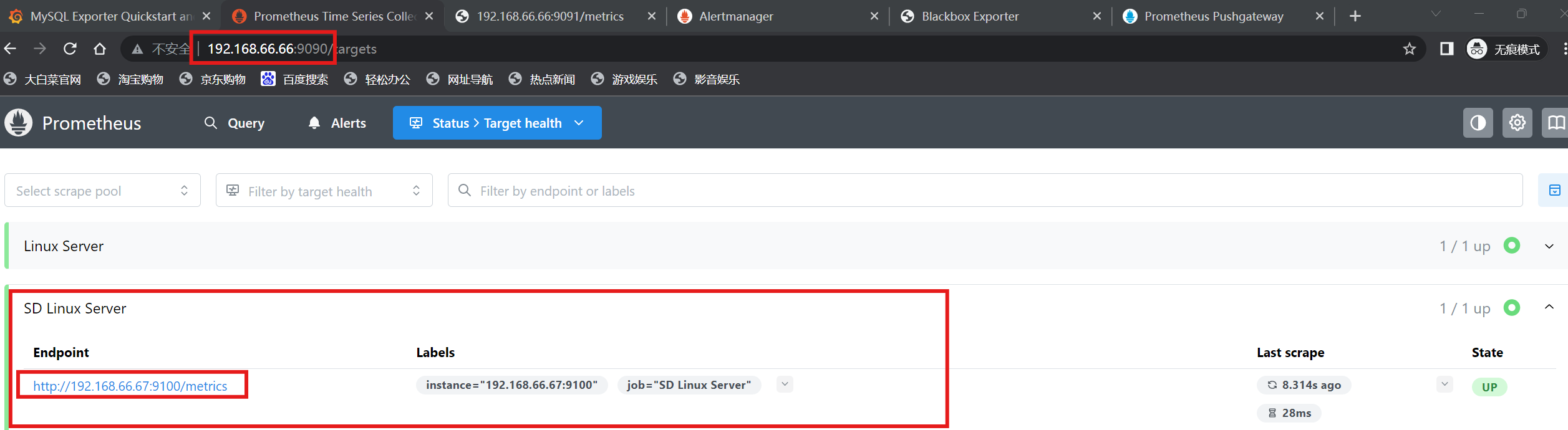Close the Alertmanager tab

[x=874, y=16]
